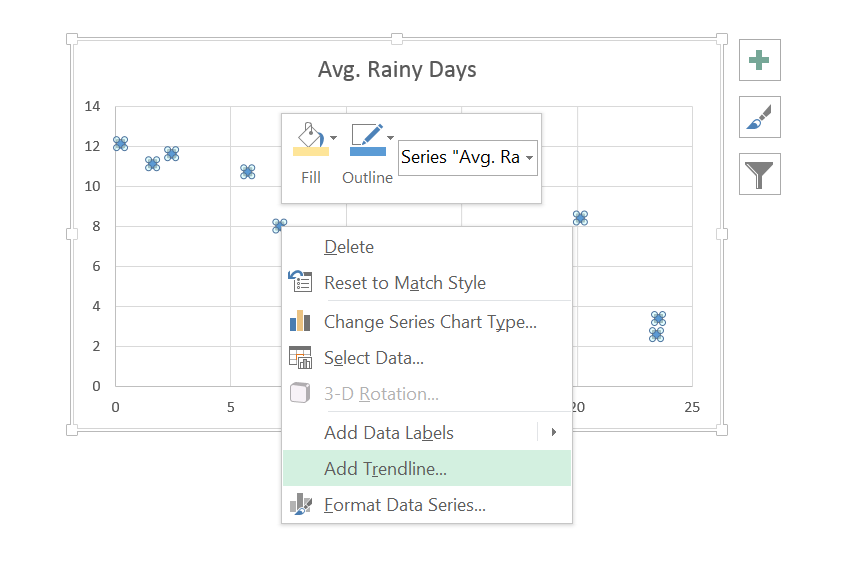The height and width of the screenshot is (561, 853).
Task: Click the yellow fill color bar
Action: pos(310,151)
